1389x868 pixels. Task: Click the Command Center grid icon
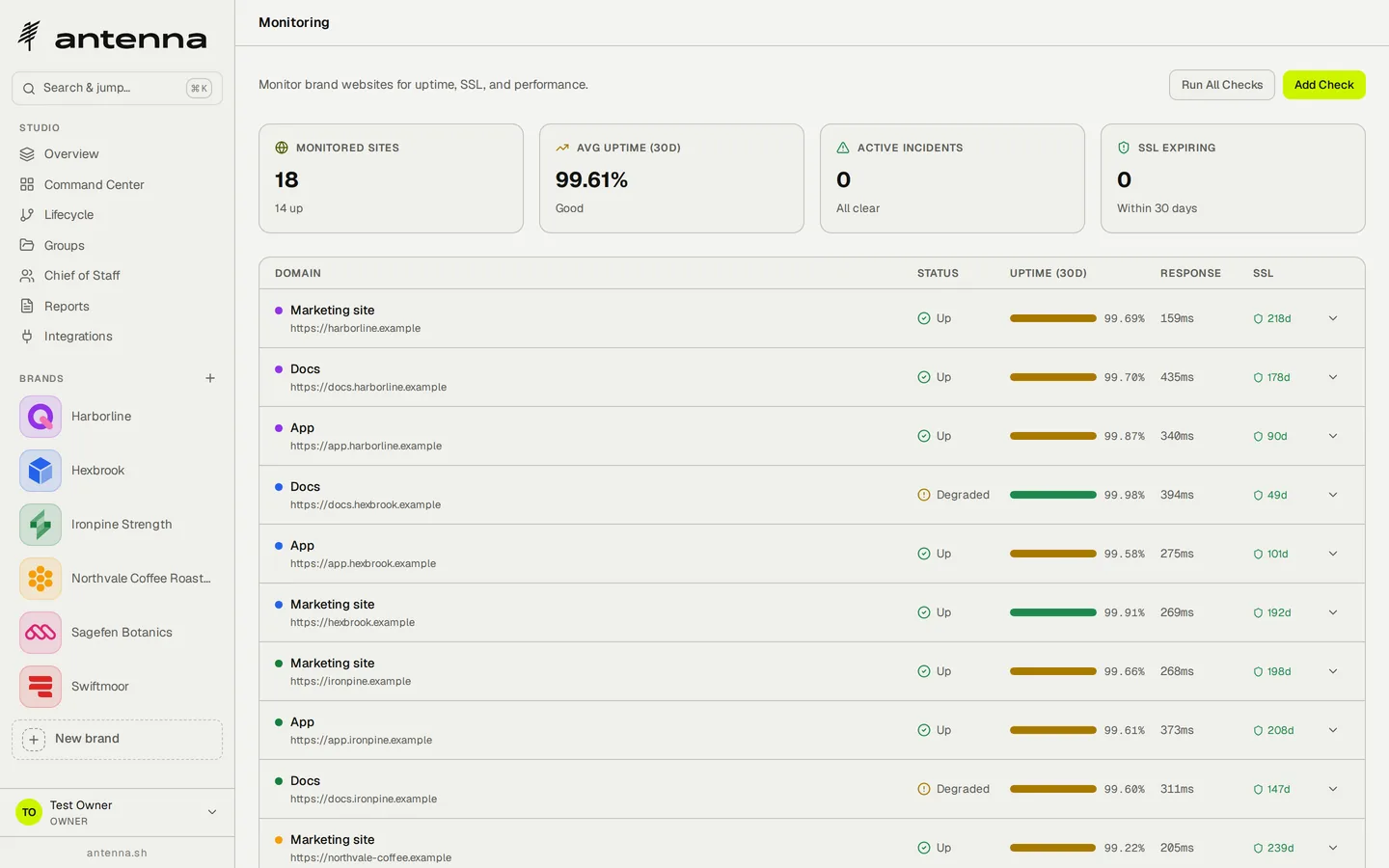point(27,184)
